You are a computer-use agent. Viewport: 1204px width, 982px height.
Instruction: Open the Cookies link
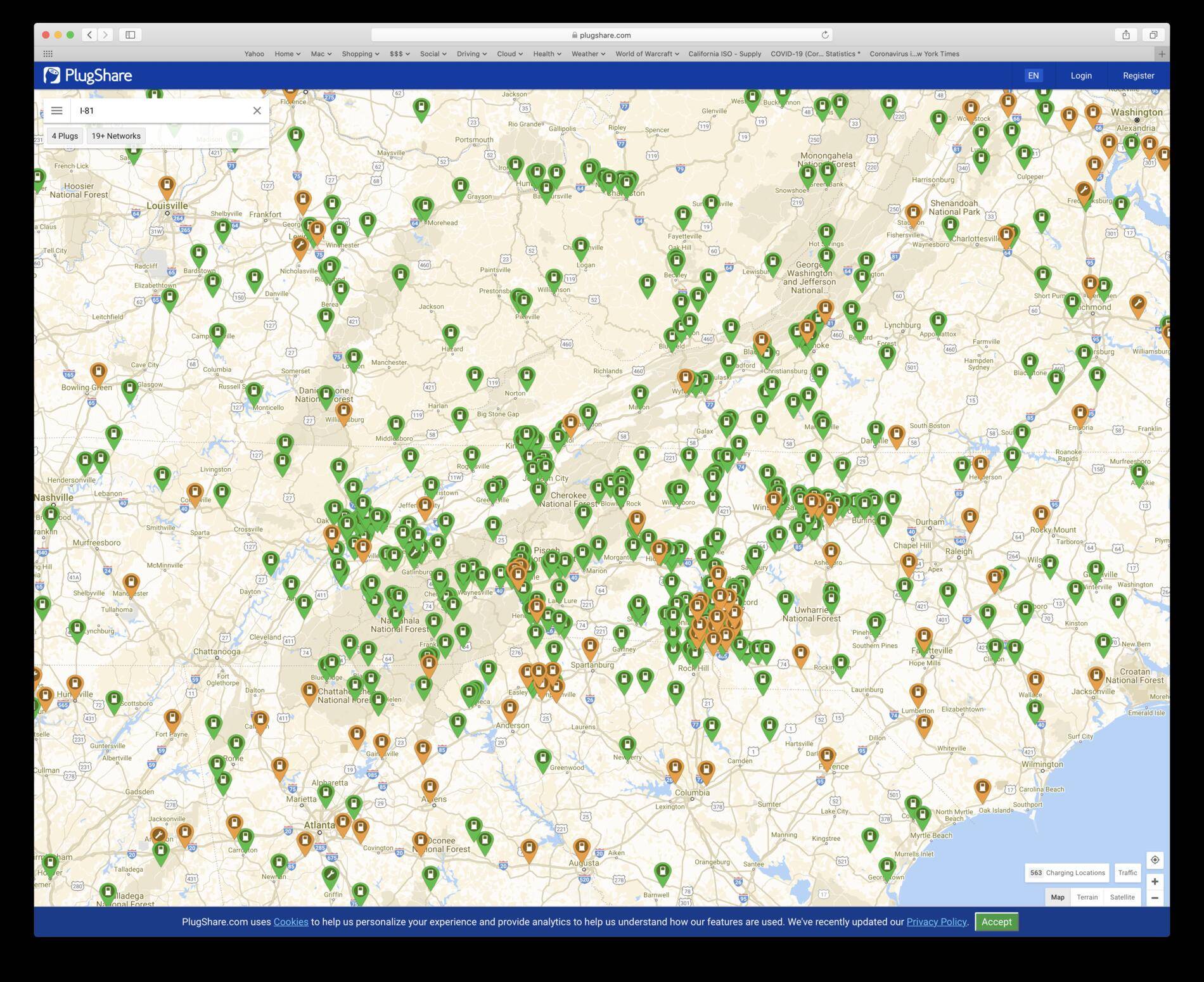click(291, 922)
